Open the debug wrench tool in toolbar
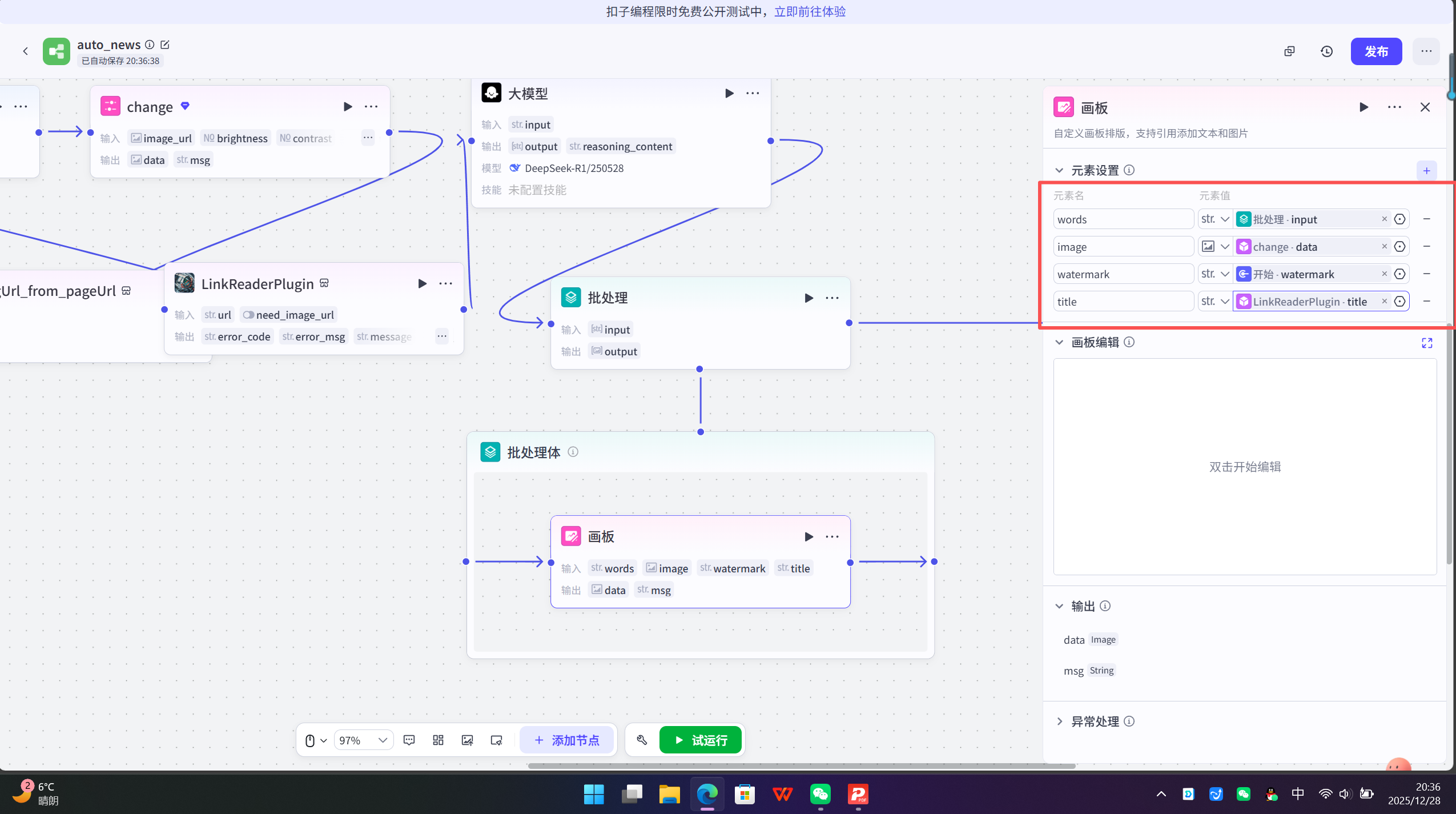 642,740
